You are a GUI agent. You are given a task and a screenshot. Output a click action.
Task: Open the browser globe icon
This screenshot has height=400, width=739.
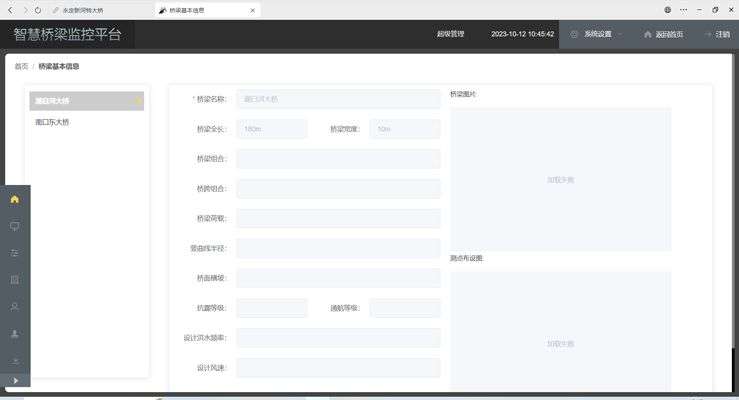point(667,9)
